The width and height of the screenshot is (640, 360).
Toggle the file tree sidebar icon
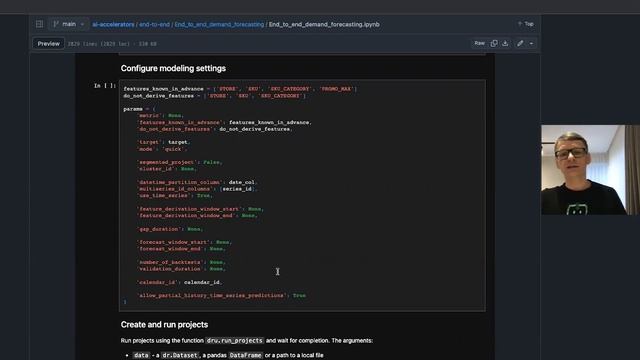click(x=39, y=24)
